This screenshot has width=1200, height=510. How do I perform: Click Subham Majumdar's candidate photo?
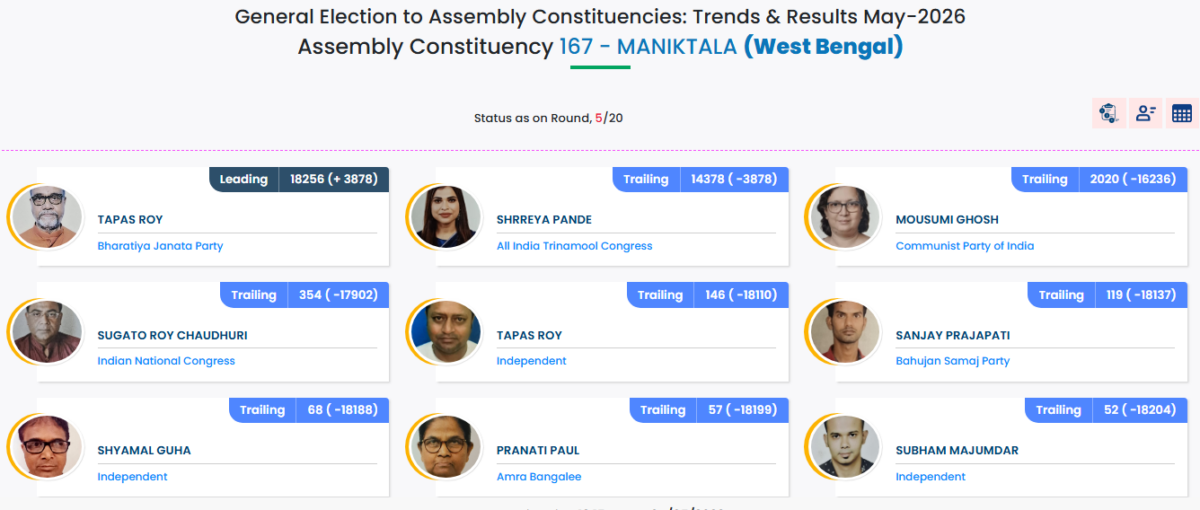843,446
